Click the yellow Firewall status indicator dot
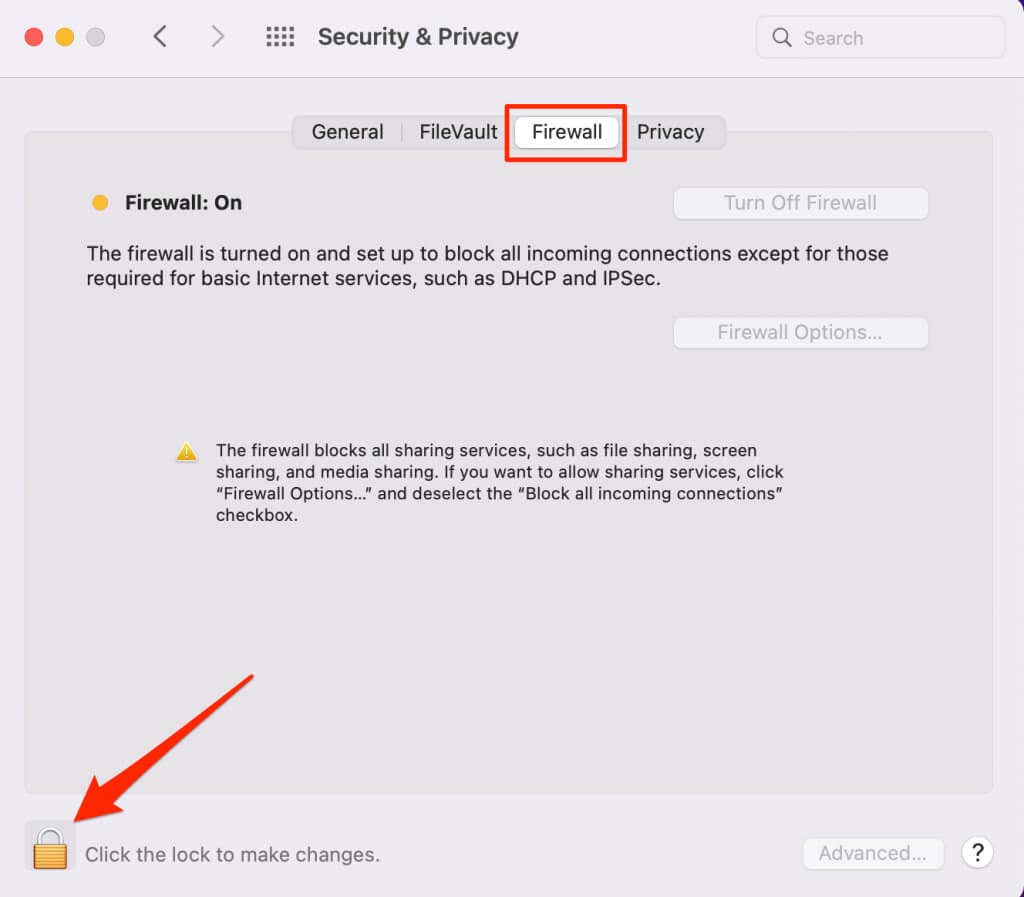This screenshot has width=1024, height=897. [x=100, y=203]
